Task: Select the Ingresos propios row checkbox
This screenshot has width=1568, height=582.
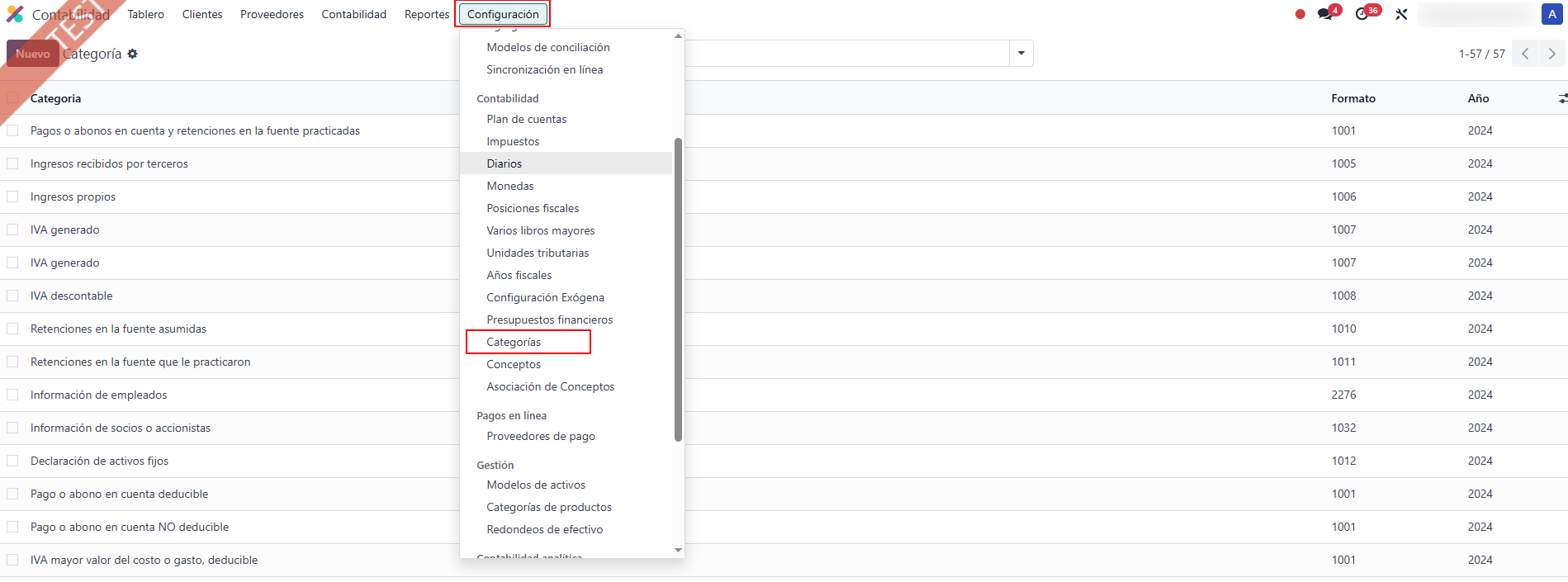Action: coord(12,196)
